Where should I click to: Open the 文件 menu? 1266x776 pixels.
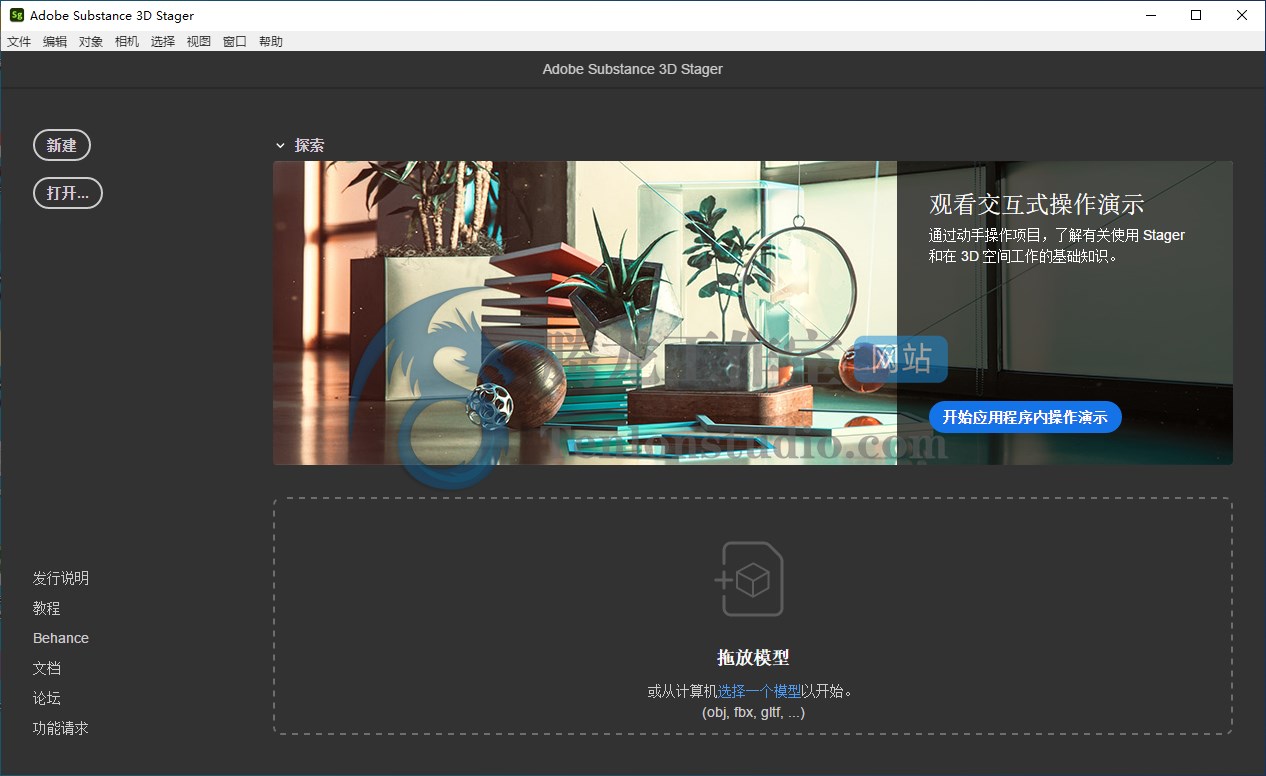click(x=19, y=41)
